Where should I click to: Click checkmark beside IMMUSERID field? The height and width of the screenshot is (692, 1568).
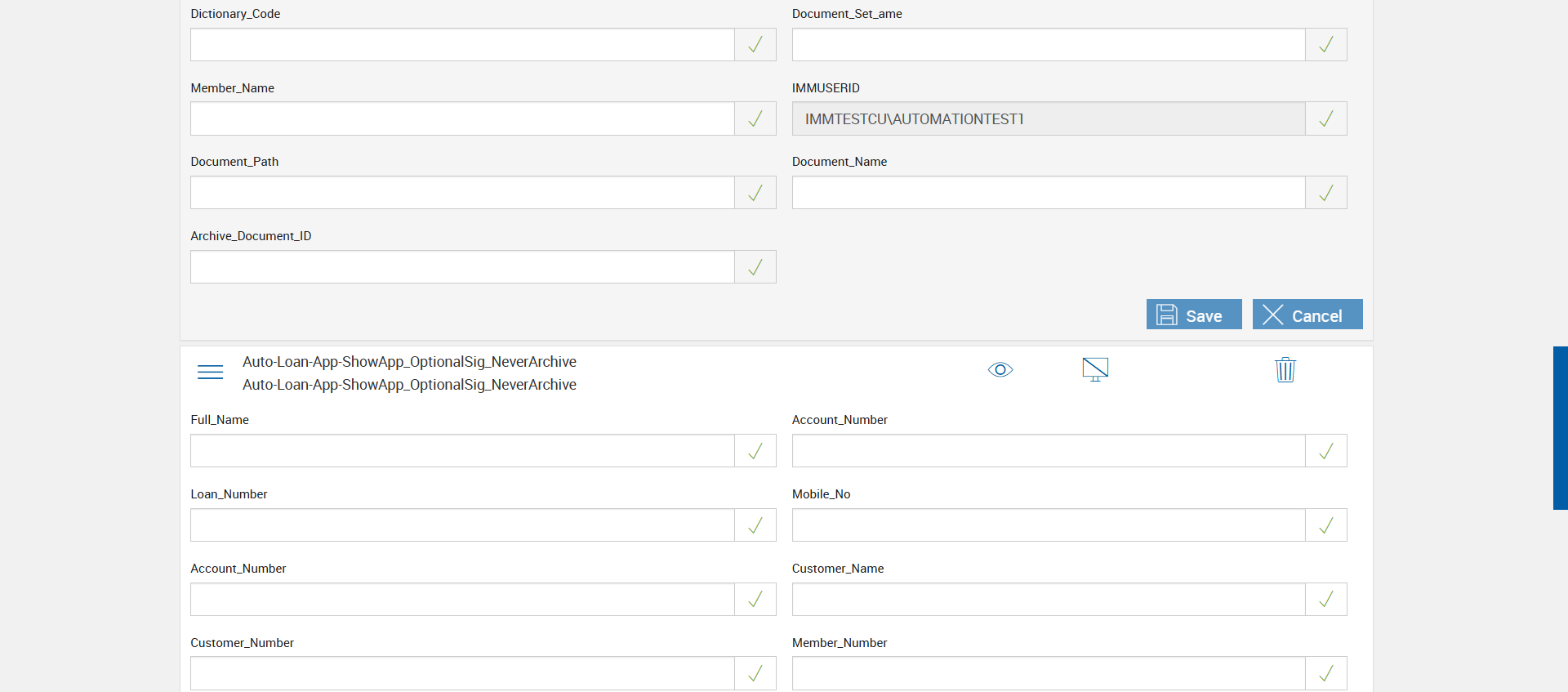click(x=1325, y=119)
